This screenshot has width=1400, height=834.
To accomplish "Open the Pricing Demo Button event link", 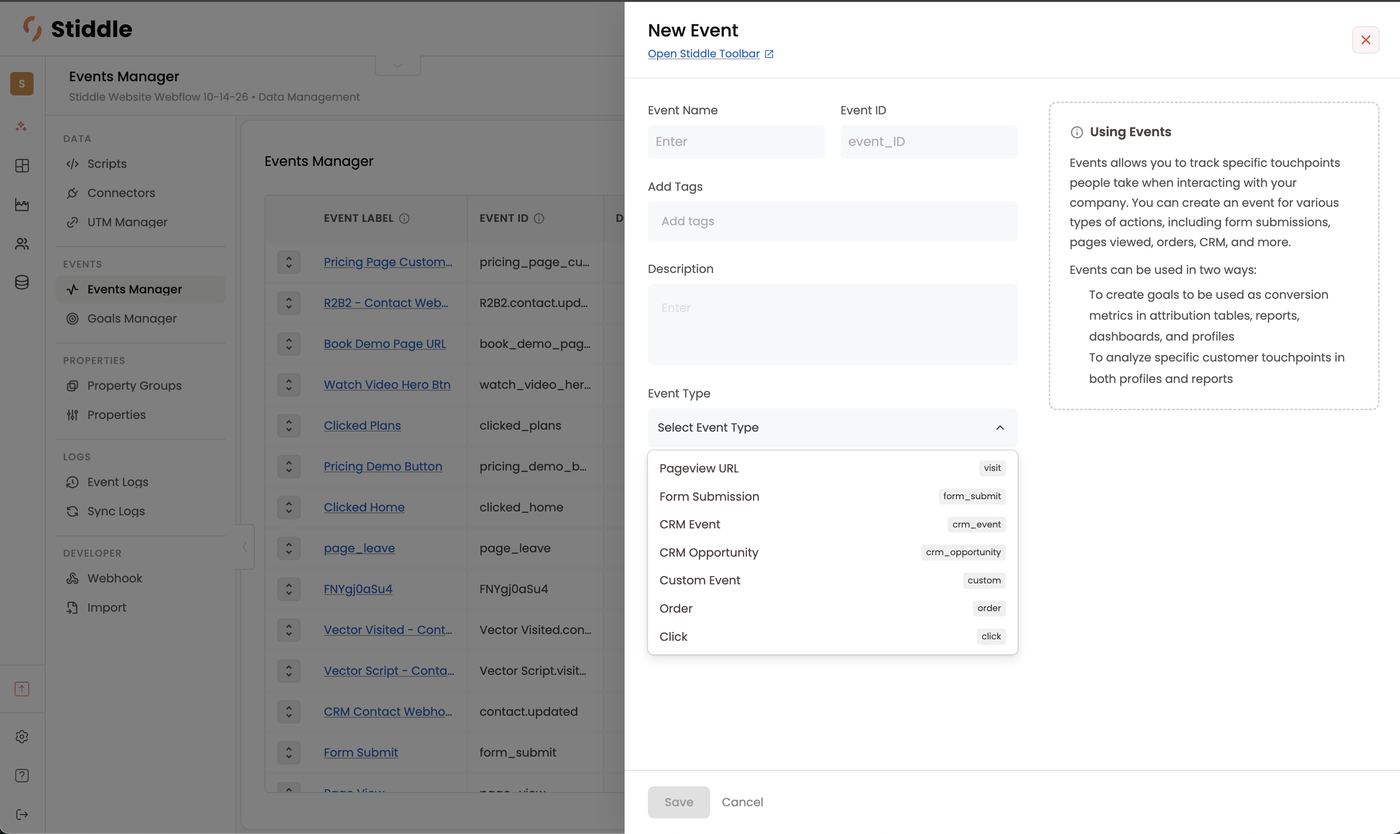I will pyautogui.click(x=383, y=467).
